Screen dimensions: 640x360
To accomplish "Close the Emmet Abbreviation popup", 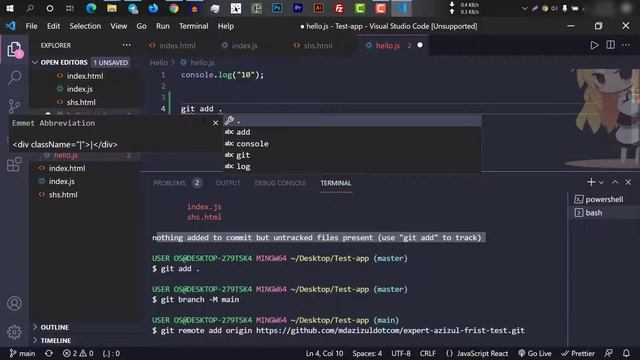I will tap(216, 123).
